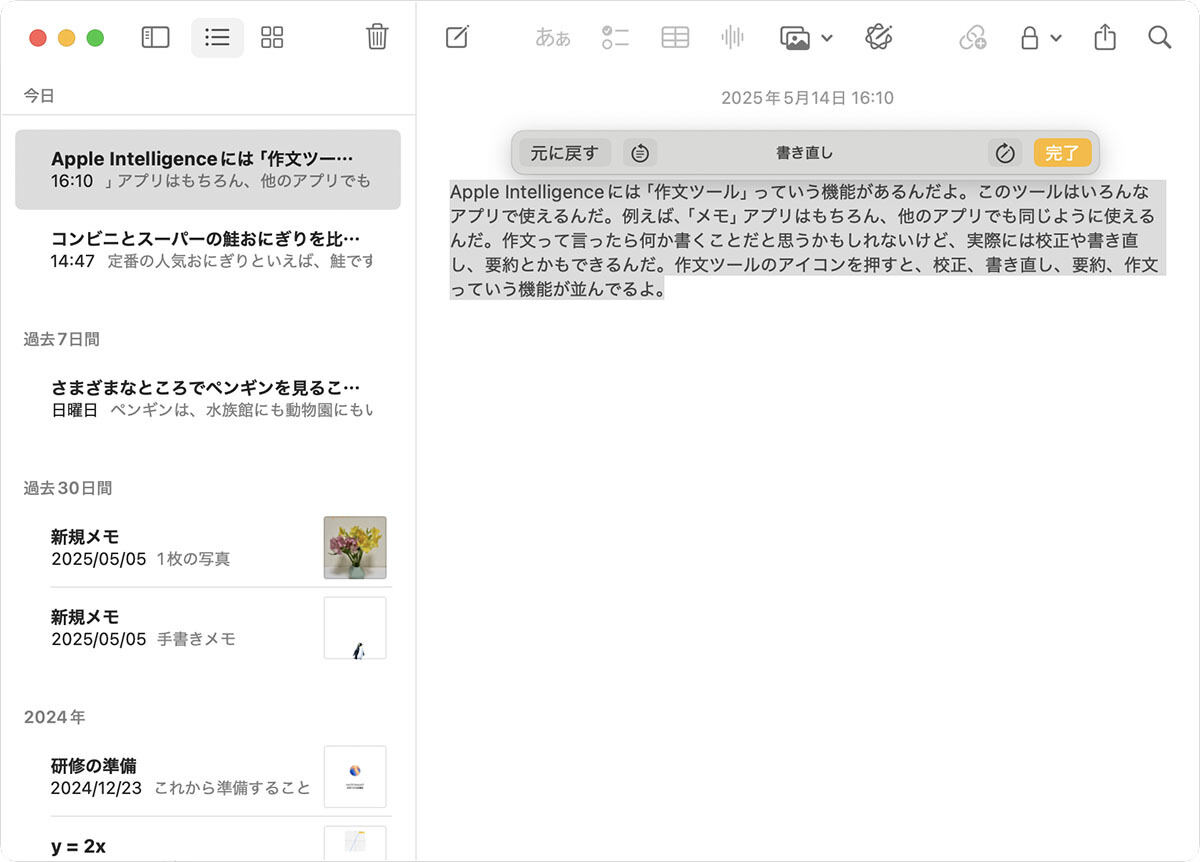The image size is (1200, 862).
Task: Show original text icon in rewrite bar
Action: point(640,153)
